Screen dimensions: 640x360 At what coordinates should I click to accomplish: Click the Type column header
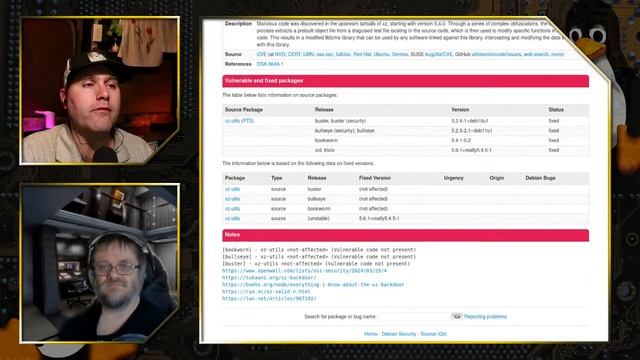tap(277, 178)
